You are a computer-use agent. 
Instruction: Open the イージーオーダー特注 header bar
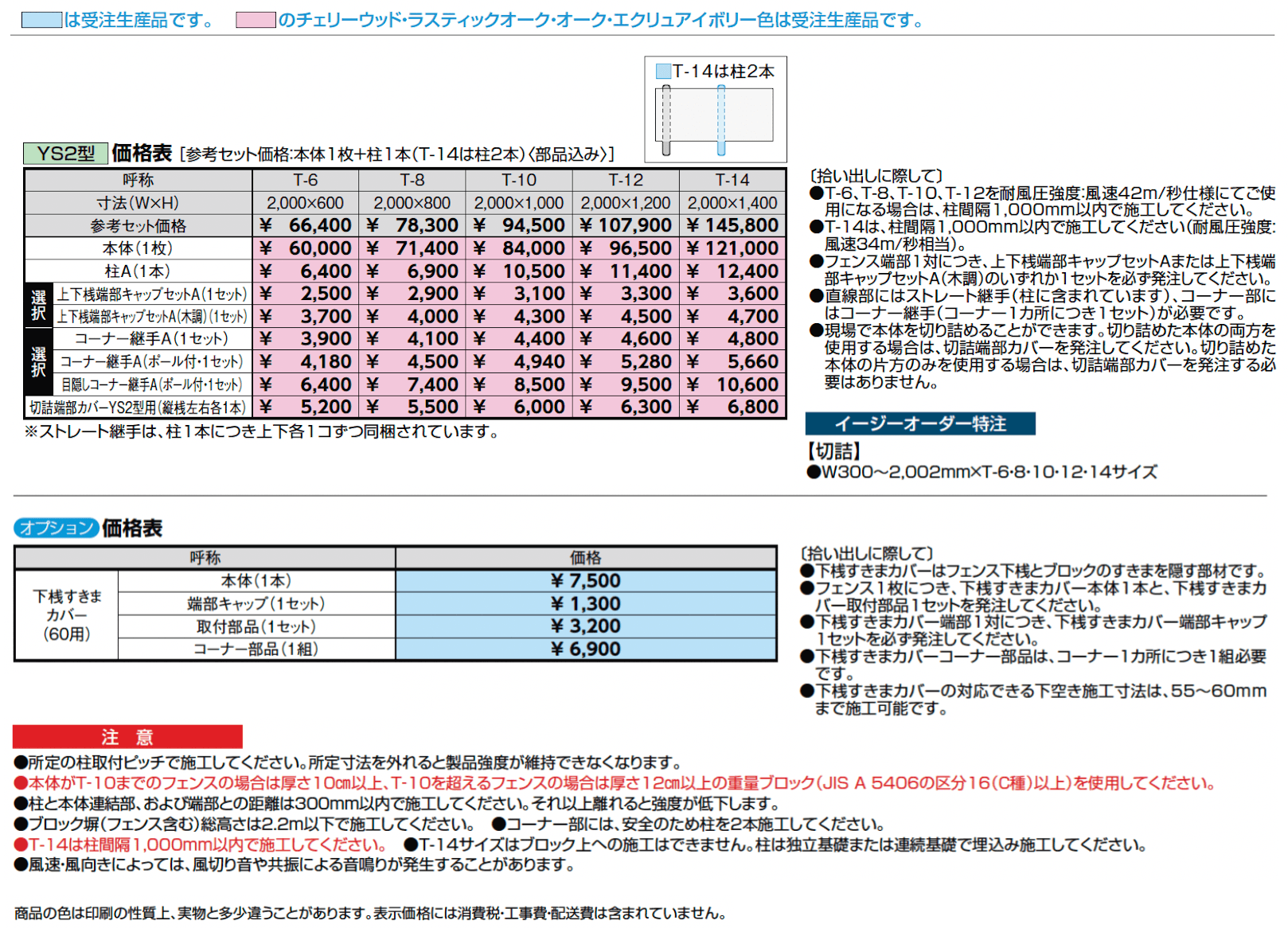coord(919,423)
